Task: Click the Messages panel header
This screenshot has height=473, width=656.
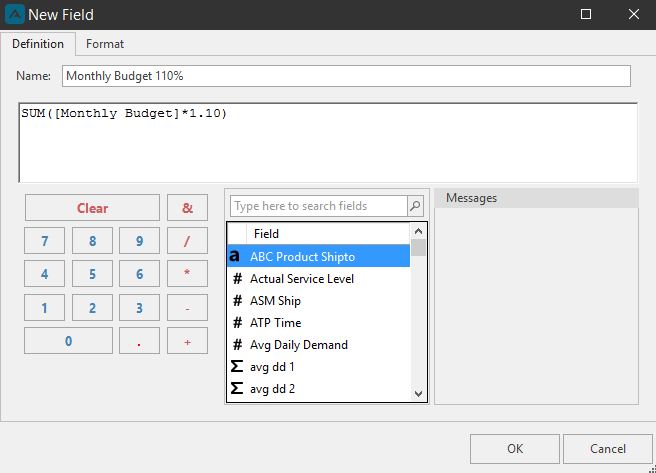Action: coord(536,198)
